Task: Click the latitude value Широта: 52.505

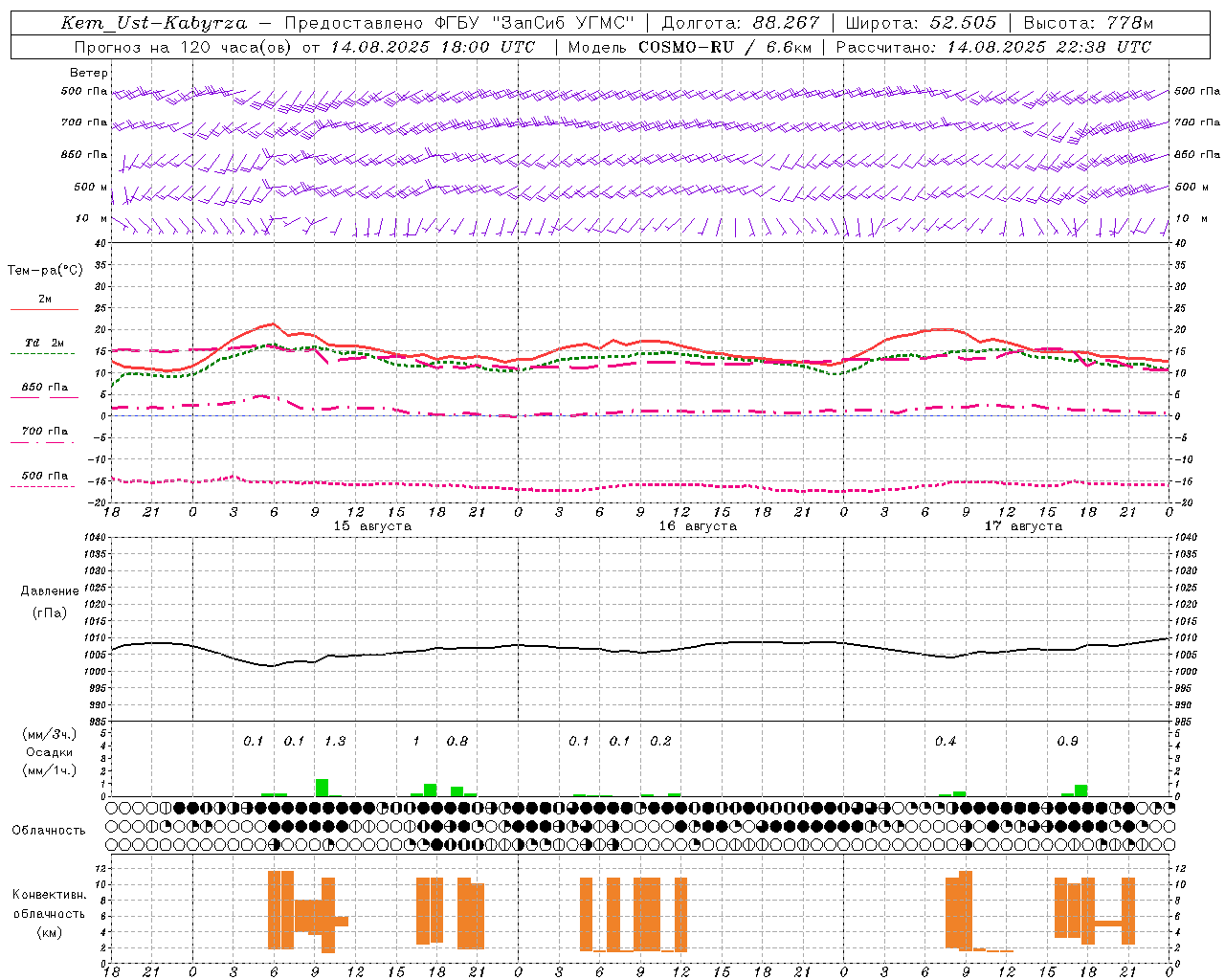Action: coord(921,23)
